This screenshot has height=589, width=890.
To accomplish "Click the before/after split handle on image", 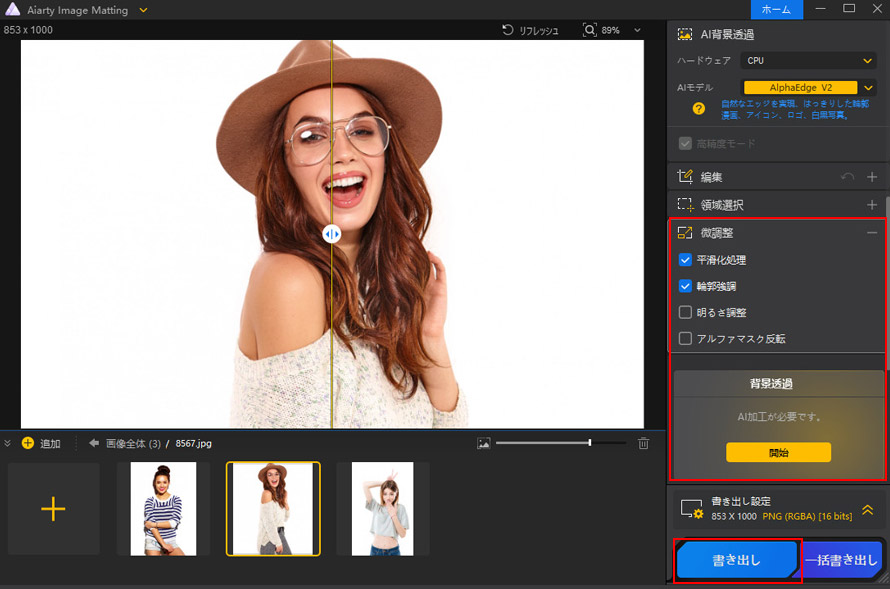I will point(332,233).
